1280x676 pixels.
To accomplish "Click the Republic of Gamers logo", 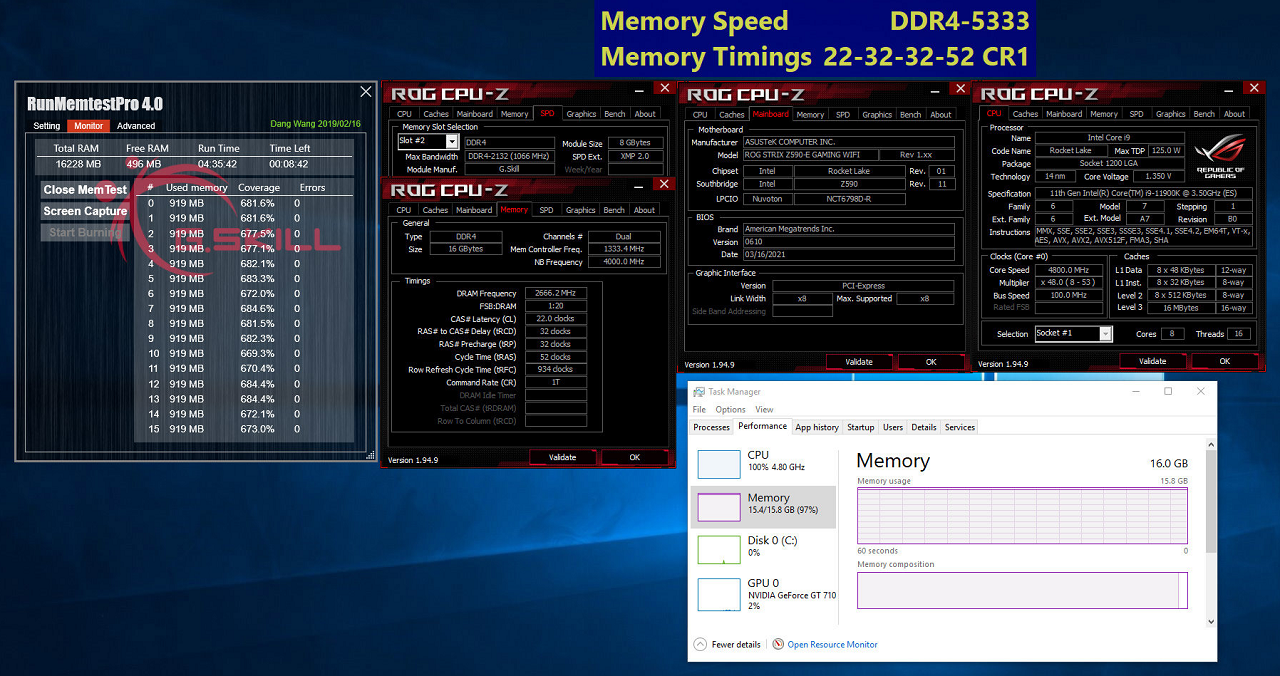I will 1219,157.
